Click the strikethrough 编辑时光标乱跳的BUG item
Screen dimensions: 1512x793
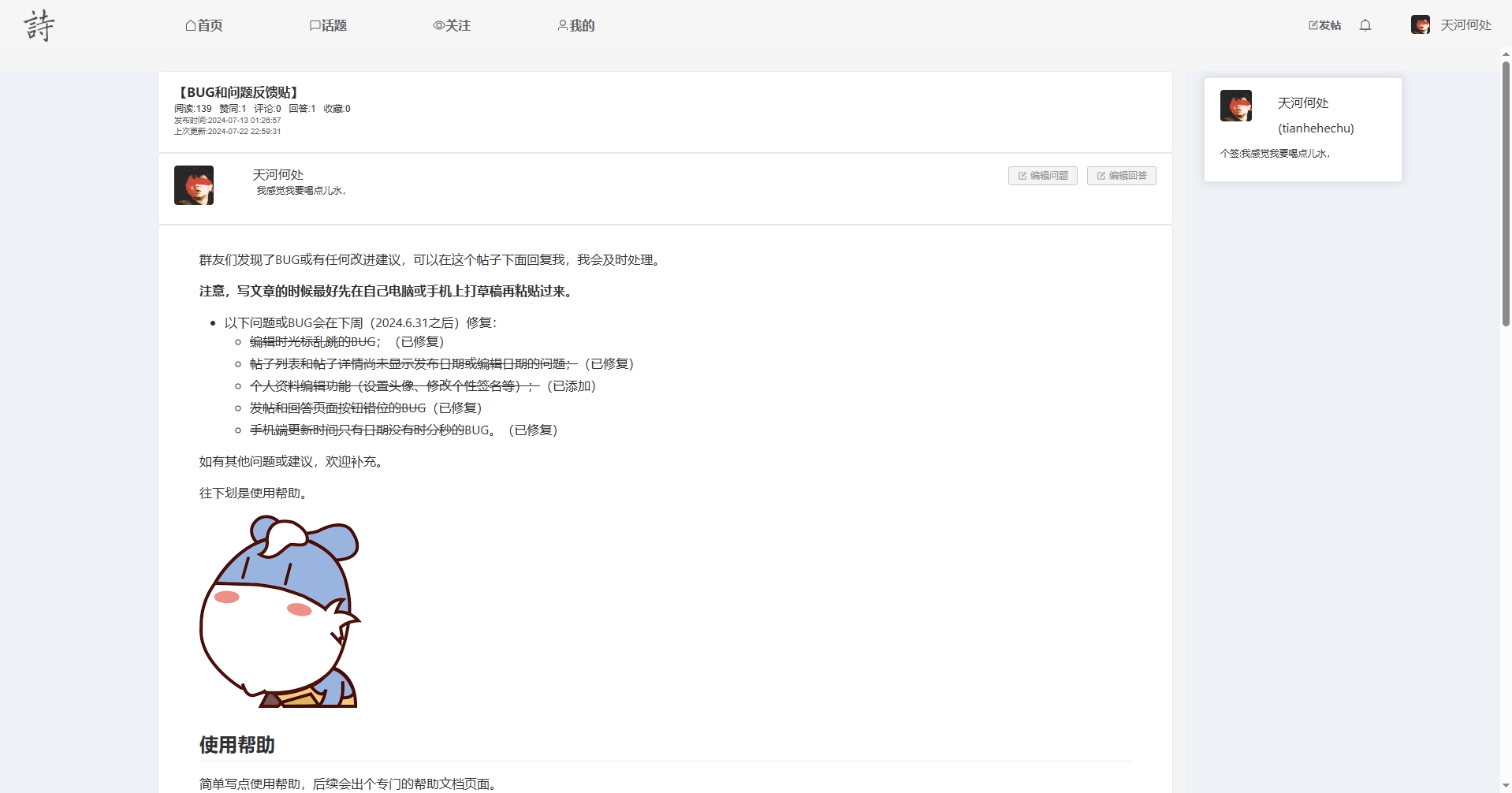pos(313,342)
